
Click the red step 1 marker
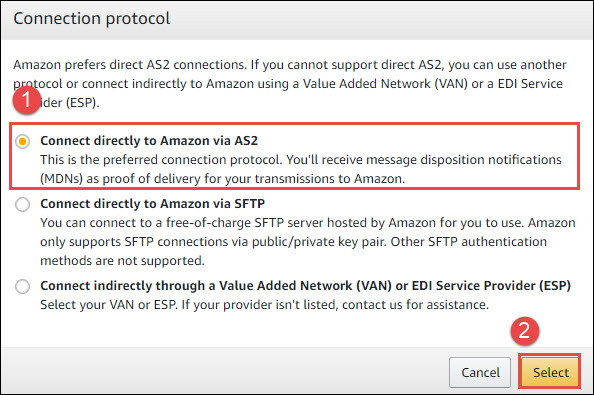click(27, 100)
